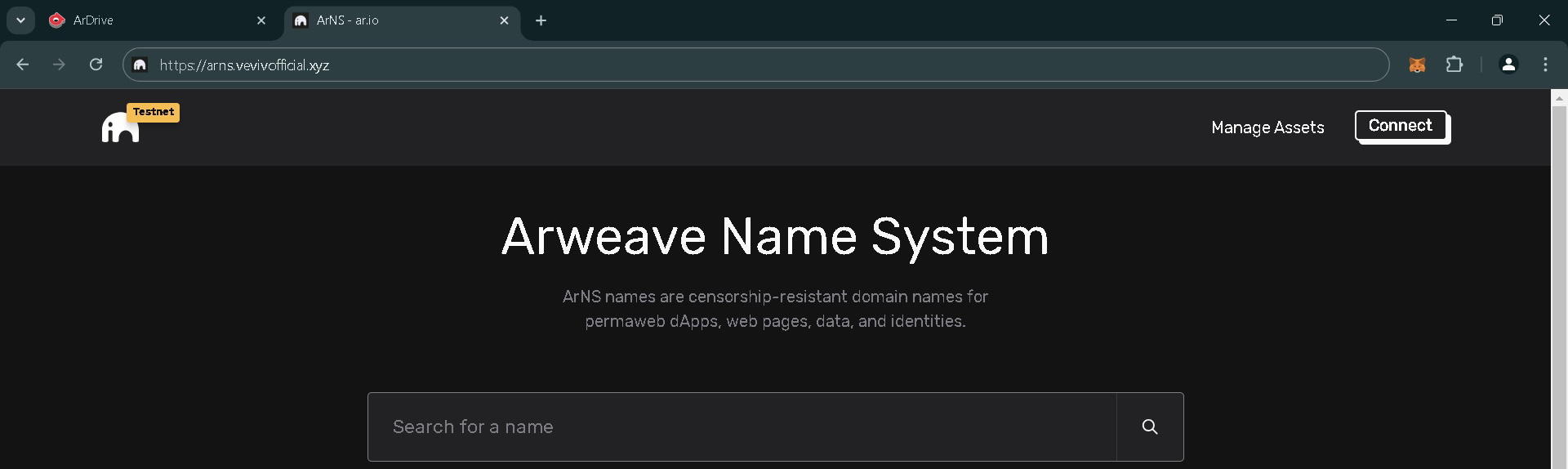Click the search magnifier button
This screenshot has width=1568, height=469.
(1149, 427)
